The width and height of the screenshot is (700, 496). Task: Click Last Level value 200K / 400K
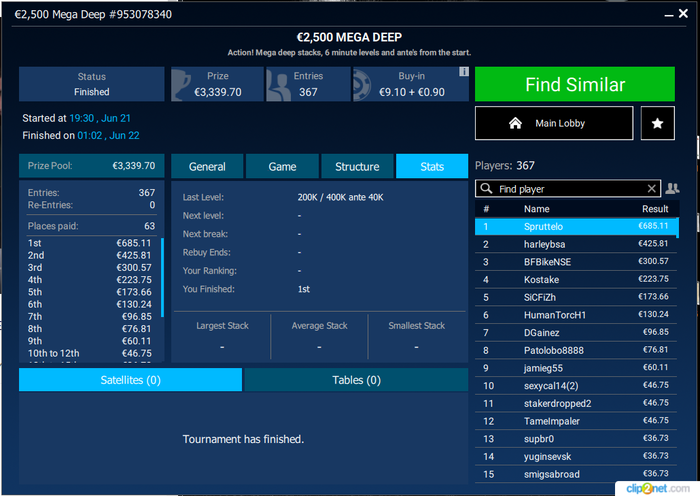[341, 197]
